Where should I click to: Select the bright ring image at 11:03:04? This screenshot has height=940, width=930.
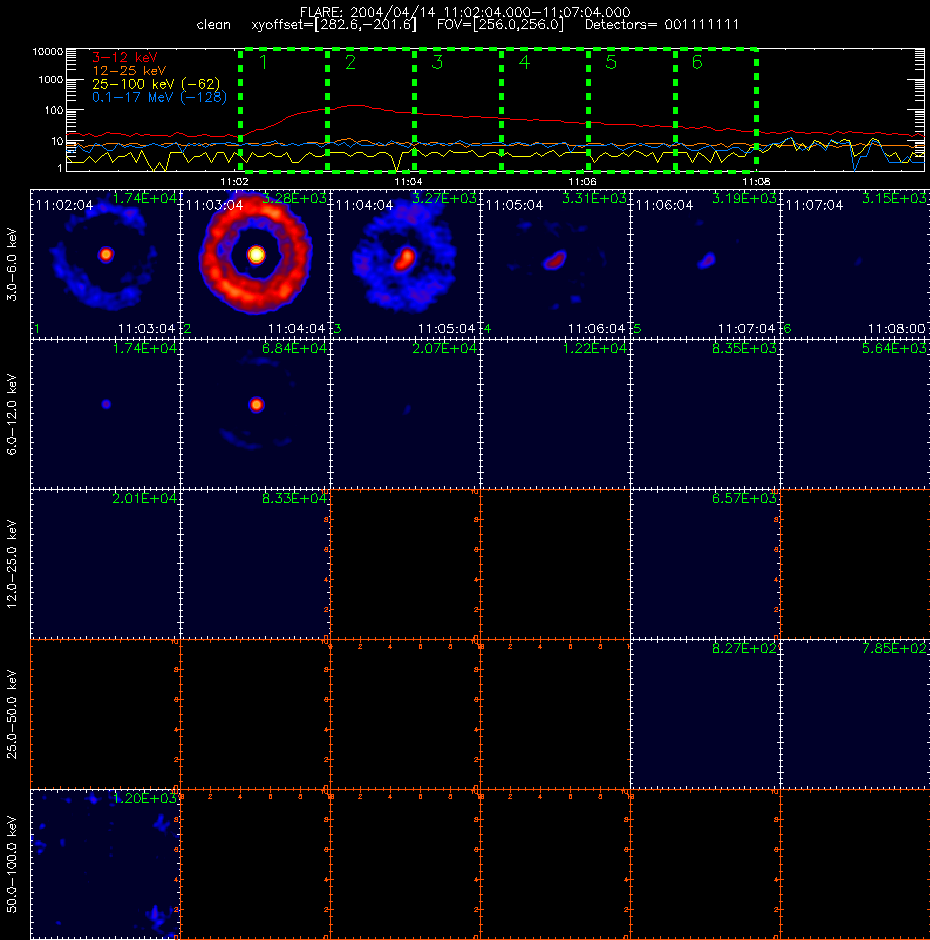click(255, 264)
